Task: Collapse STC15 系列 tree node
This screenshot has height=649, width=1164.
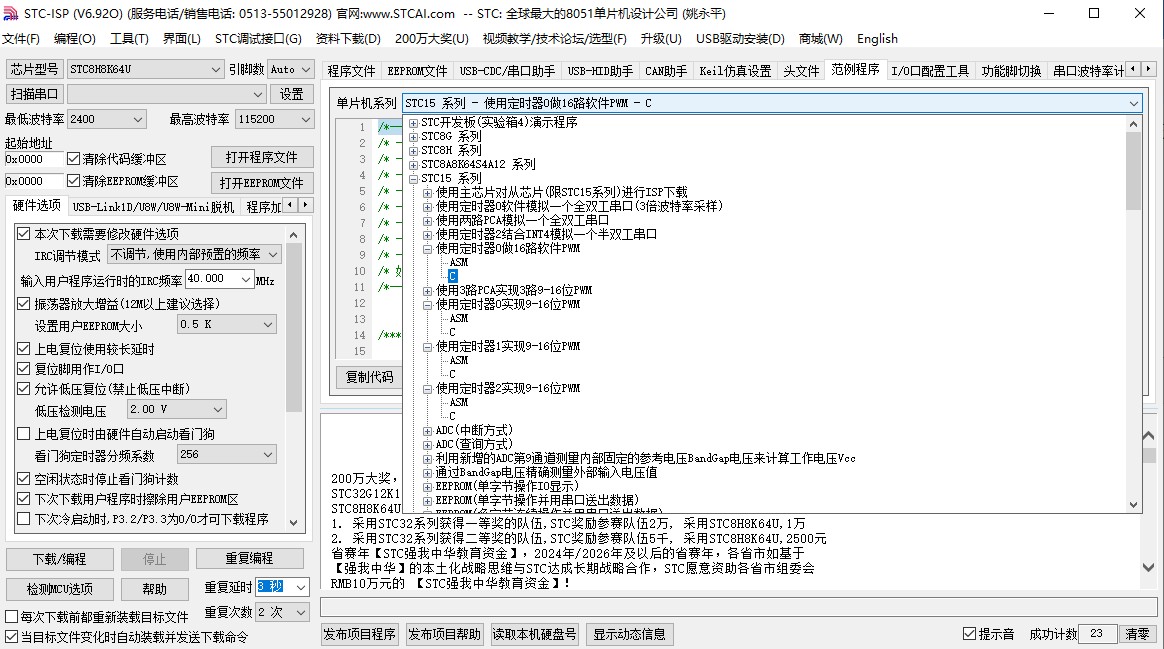Action: click(413, 179)
